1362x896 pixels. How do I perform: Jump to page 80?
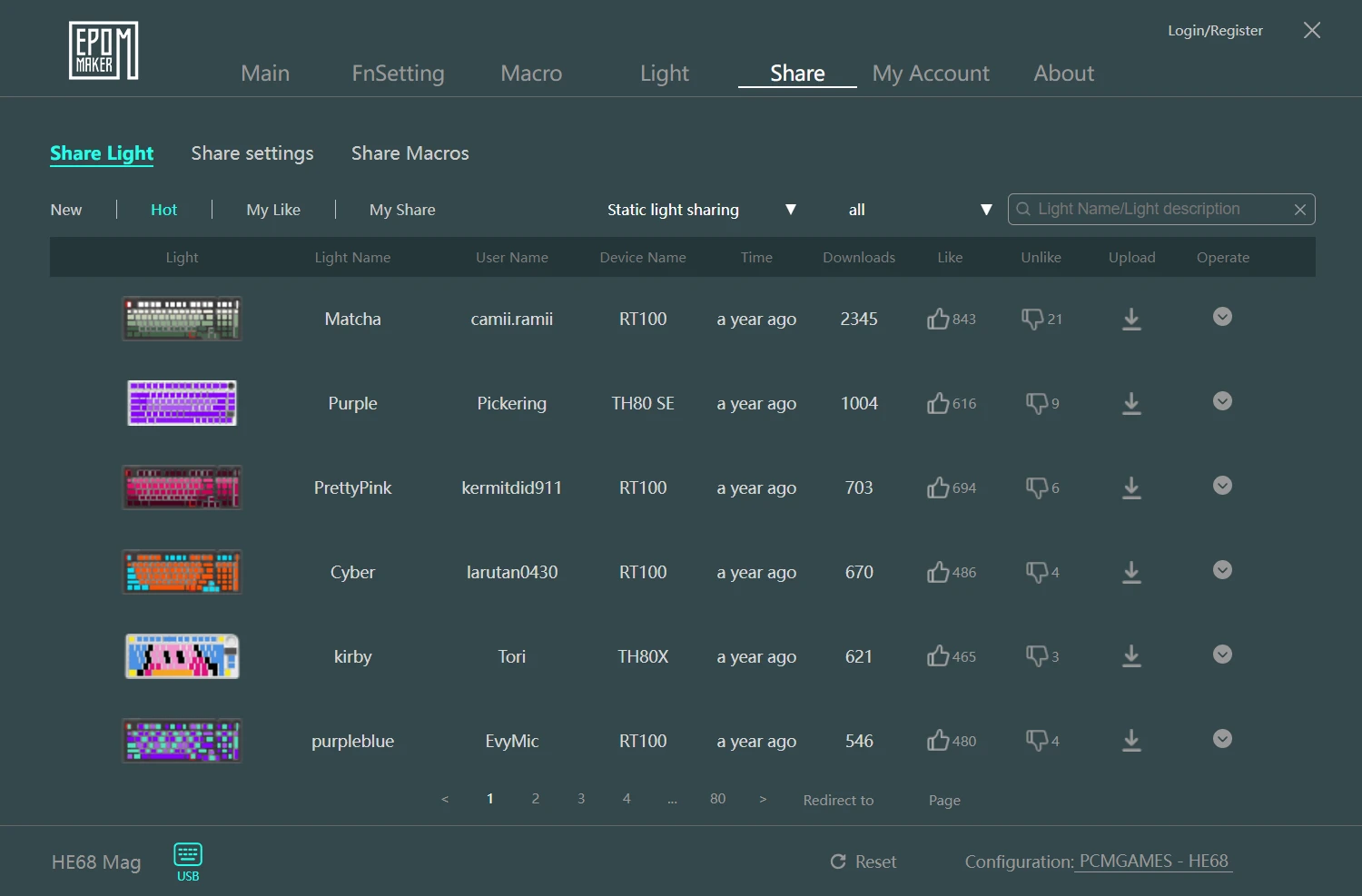[718, 799]
